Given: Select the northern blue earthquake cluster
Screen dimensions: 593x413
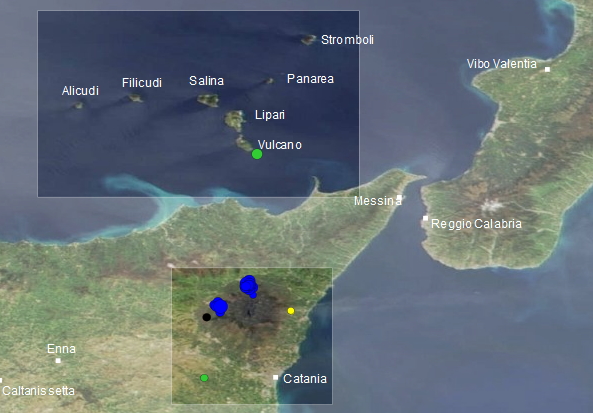Looking at the screenshot, I should 249,286.
